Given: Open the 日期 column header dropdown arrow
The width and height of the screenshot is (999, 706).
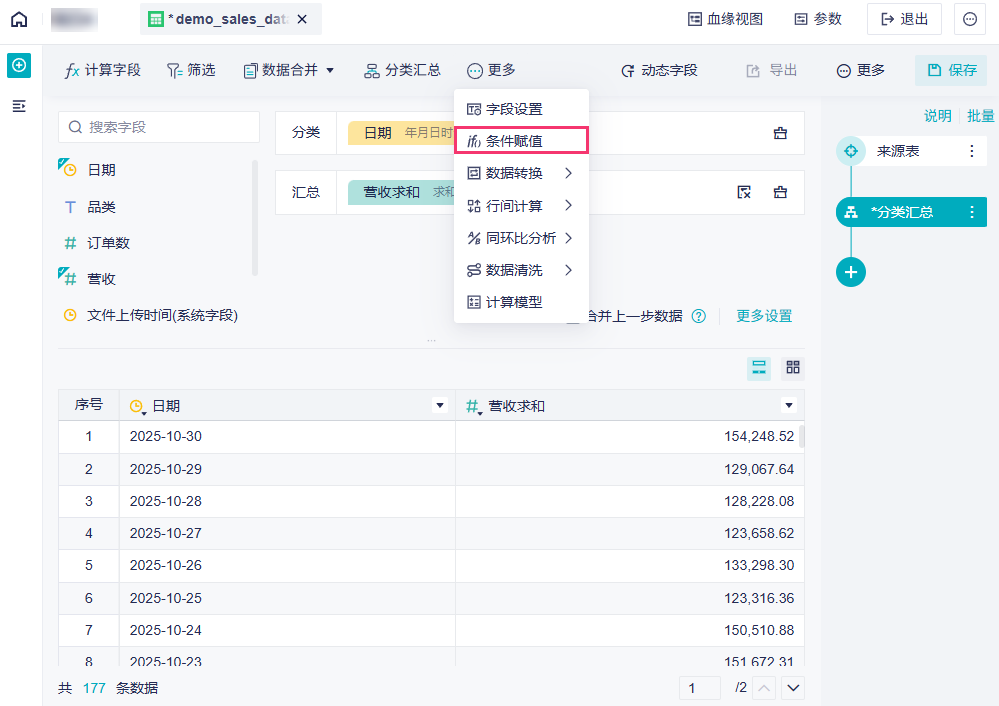Looking at the screenshot, I should (438, 405).
